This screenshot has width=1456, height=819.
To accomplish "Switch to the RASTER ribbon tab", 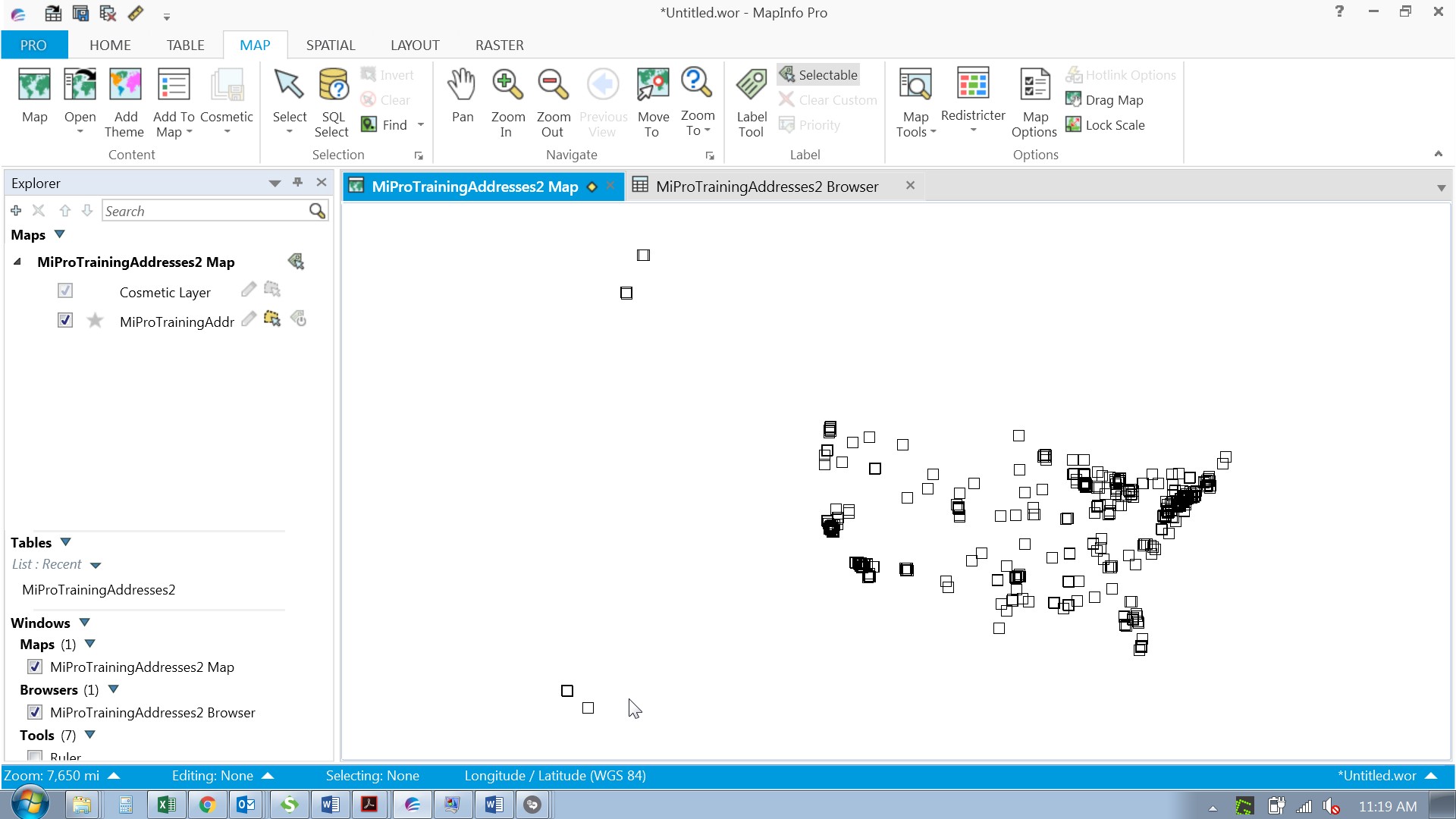I will 499,45.
